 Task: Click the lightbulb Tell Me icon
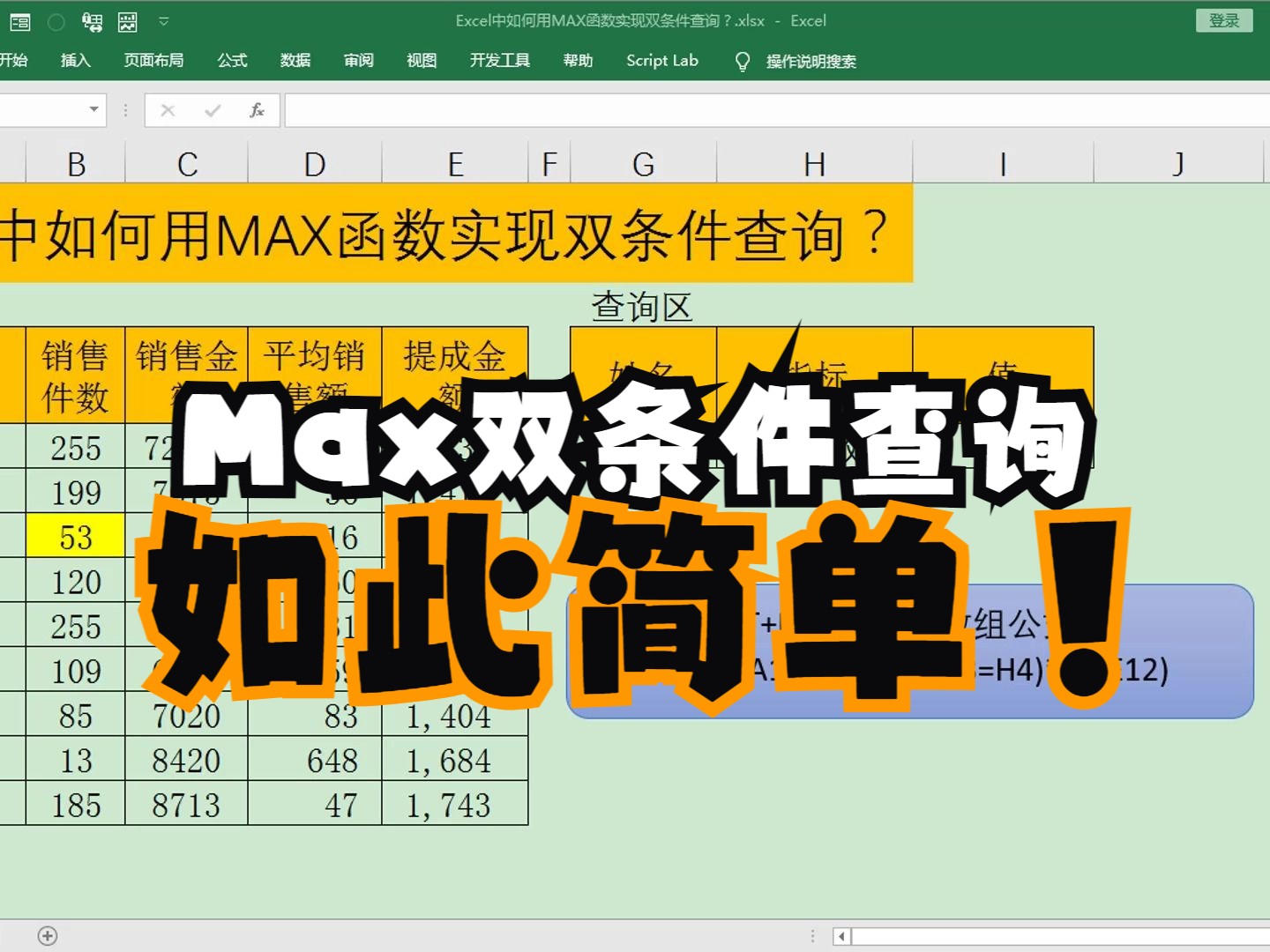click(x=743, y=61)
